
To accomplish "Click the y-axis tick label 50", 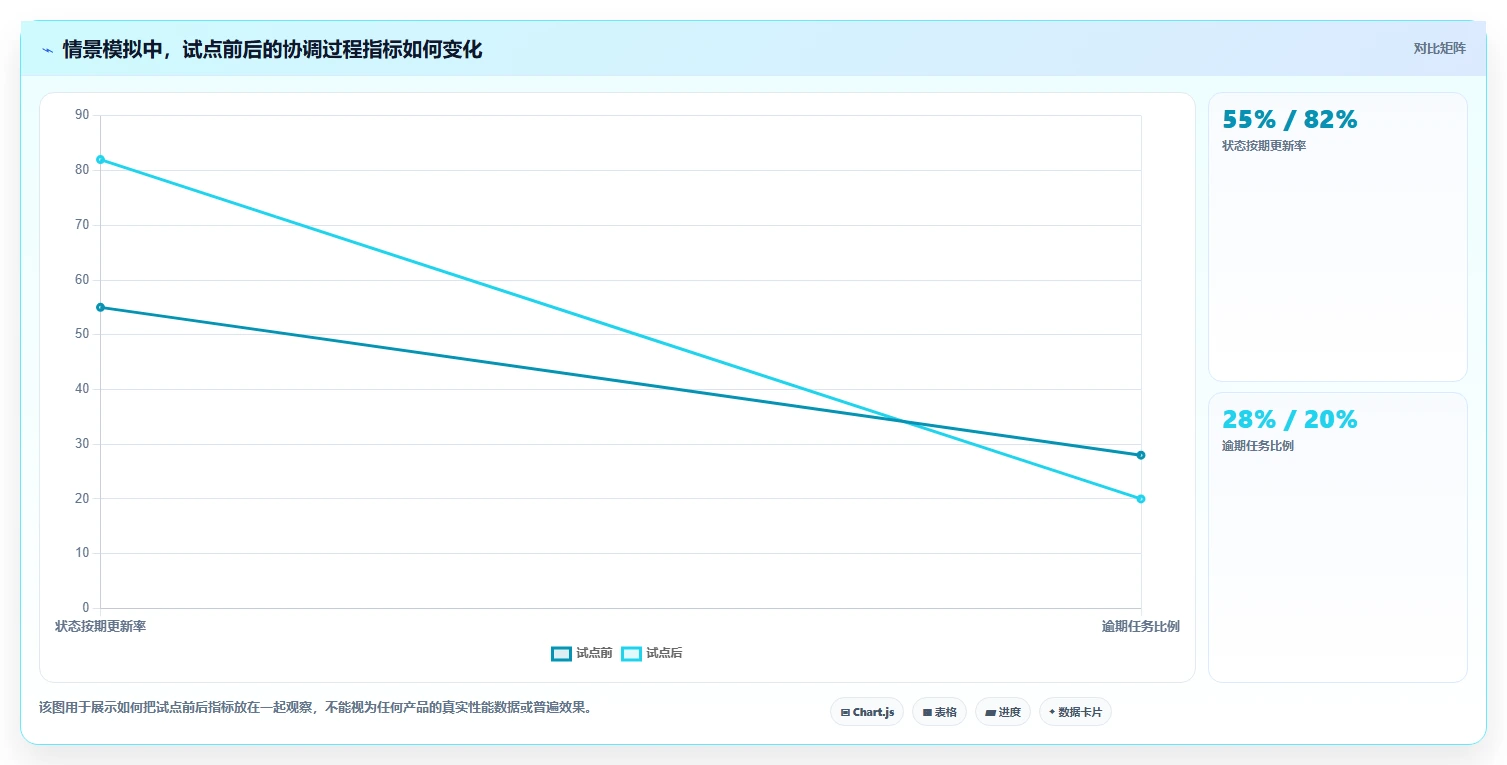I will pyautogui.click(x=82, y=334).
